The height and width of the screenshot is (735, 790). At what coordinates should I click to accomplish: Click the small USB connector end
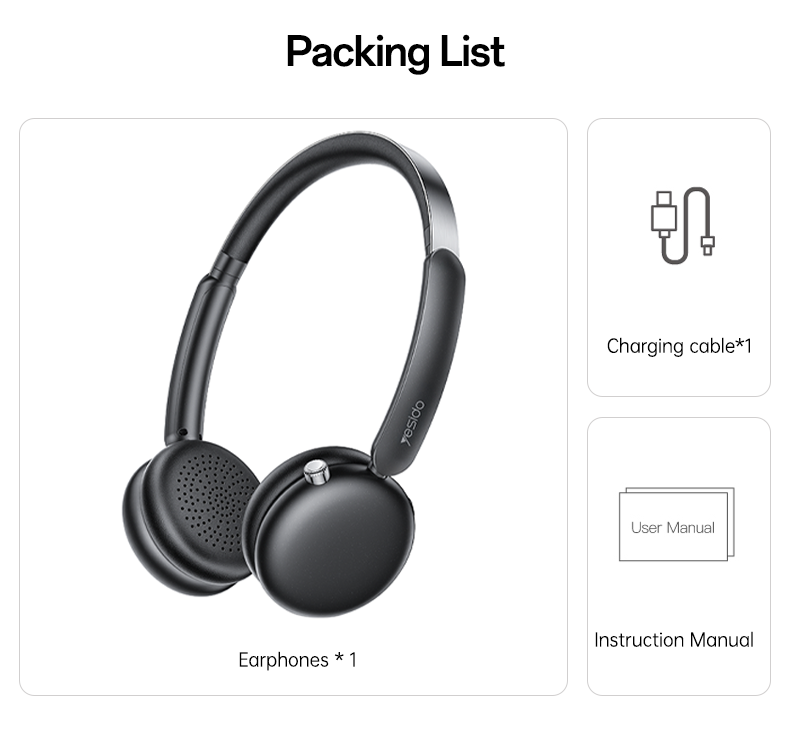[x=708, y=245]
